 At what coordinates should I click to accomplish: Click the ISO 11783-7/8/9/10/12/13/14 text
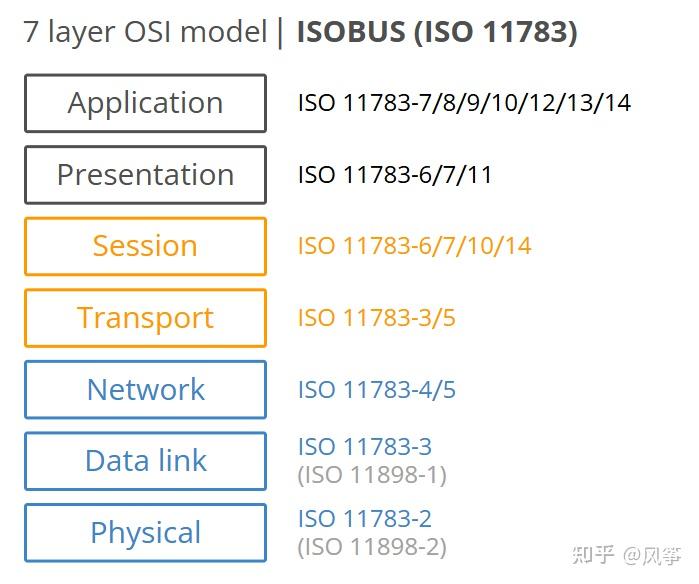point(464,103)
